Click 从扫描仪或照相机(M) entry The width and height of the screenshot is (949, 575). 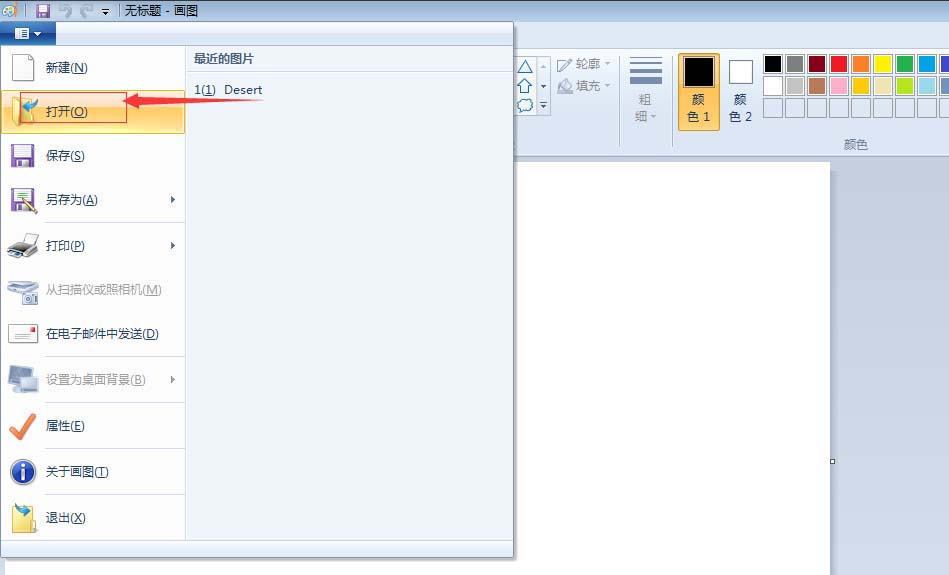tap(93, 290)
